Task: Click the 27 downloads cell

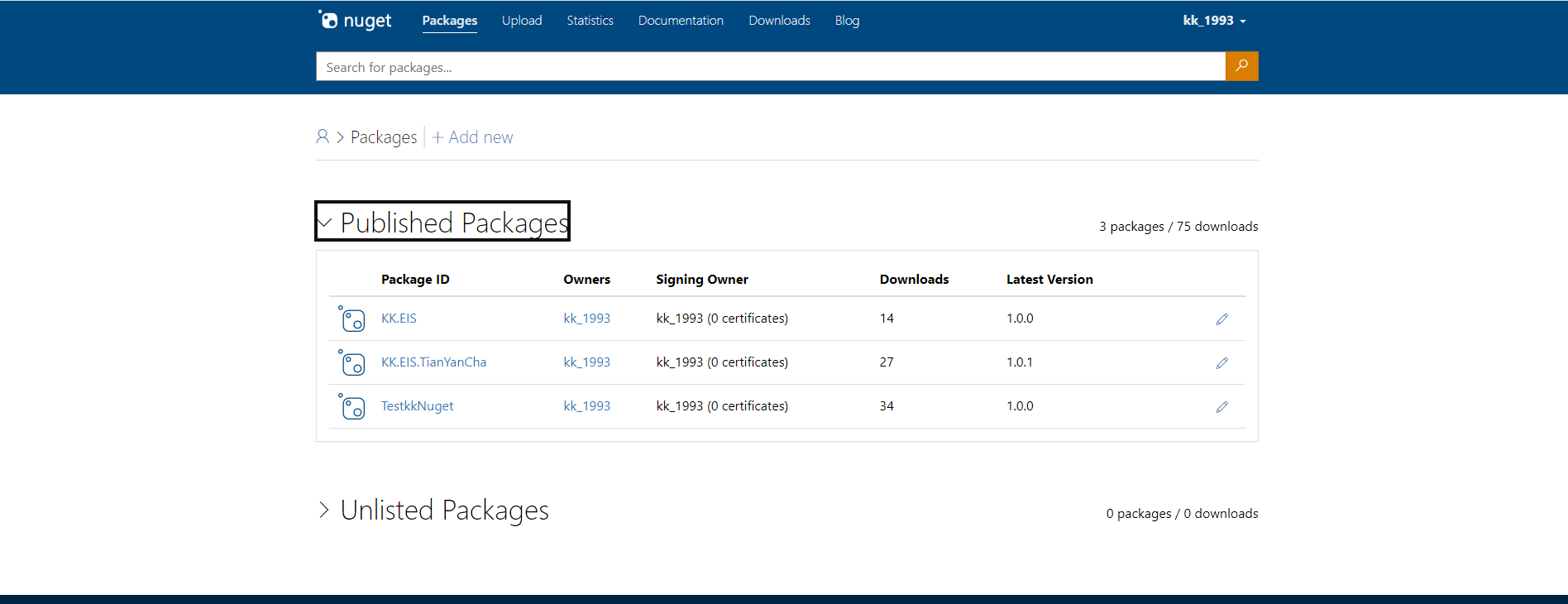Action: (x=887, y=362)
